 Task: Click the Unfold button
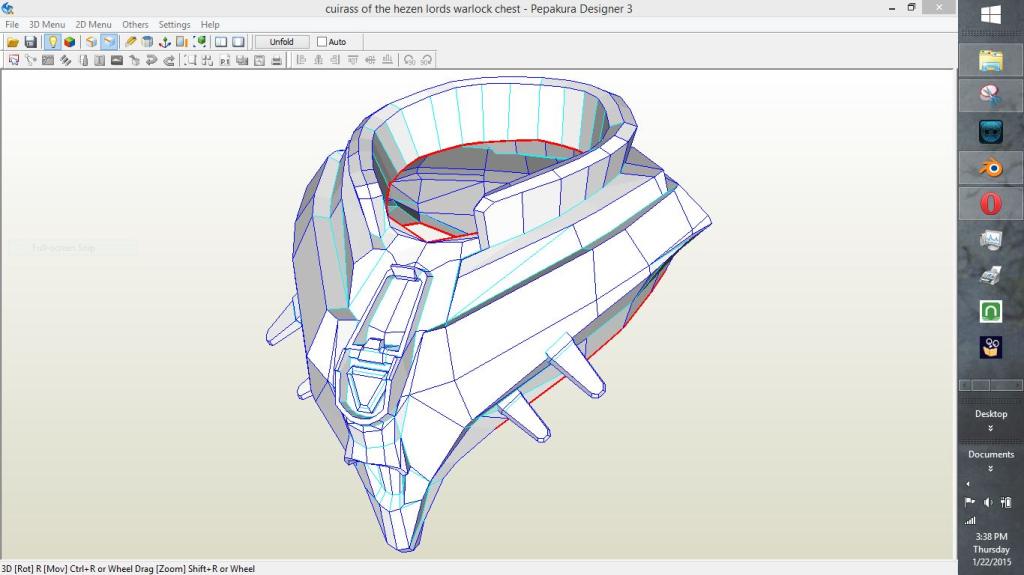point(281,42)
